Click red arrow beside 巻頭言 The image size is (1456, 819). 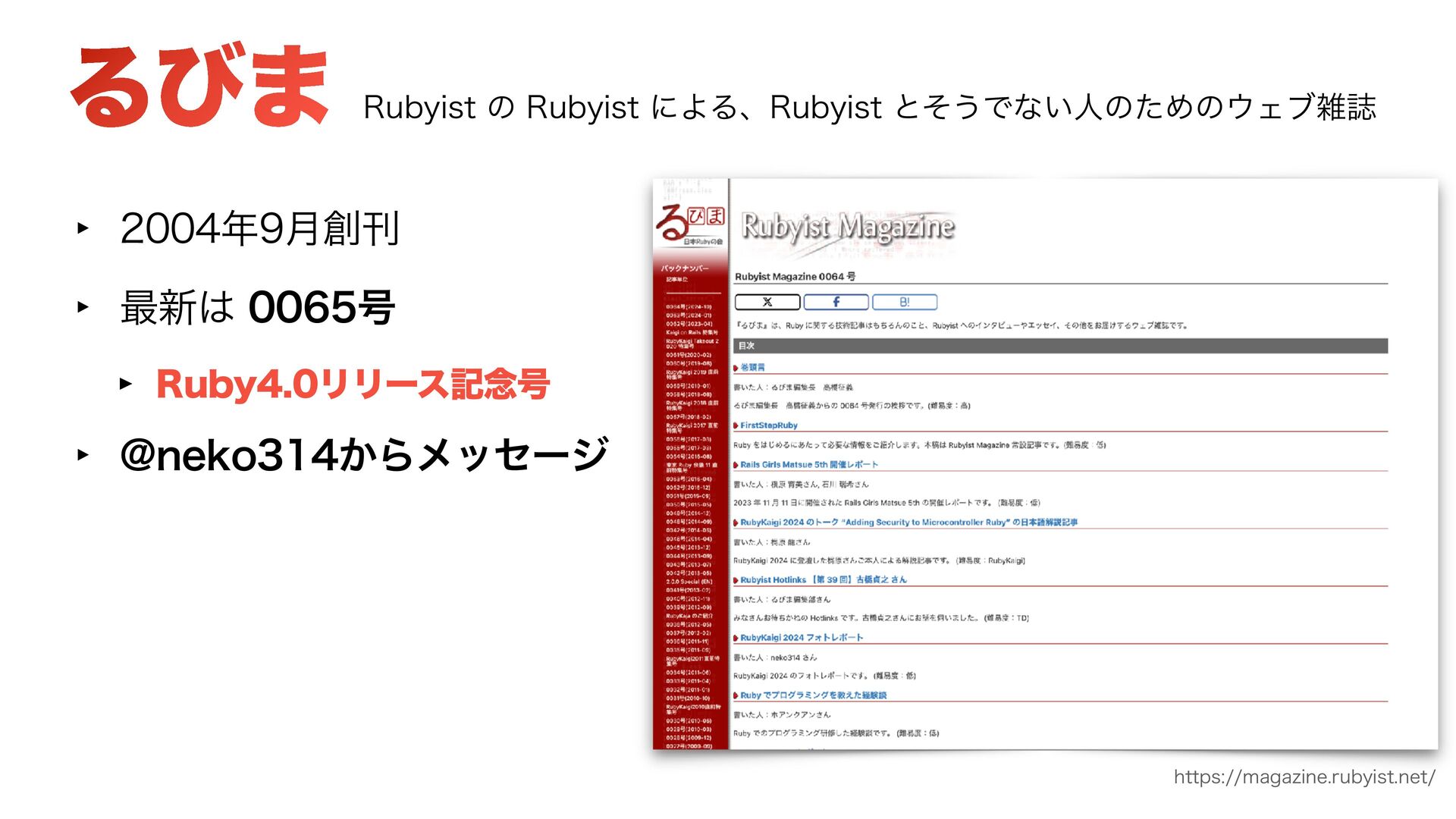coord(736,368)
